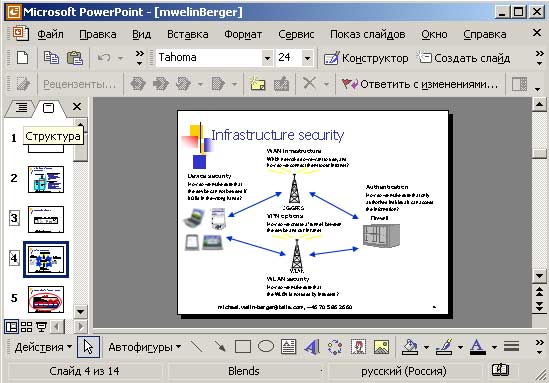Screen dimensions: 549x383
Task: Open the Сервис menu
Action: click(x=296, y=34)
